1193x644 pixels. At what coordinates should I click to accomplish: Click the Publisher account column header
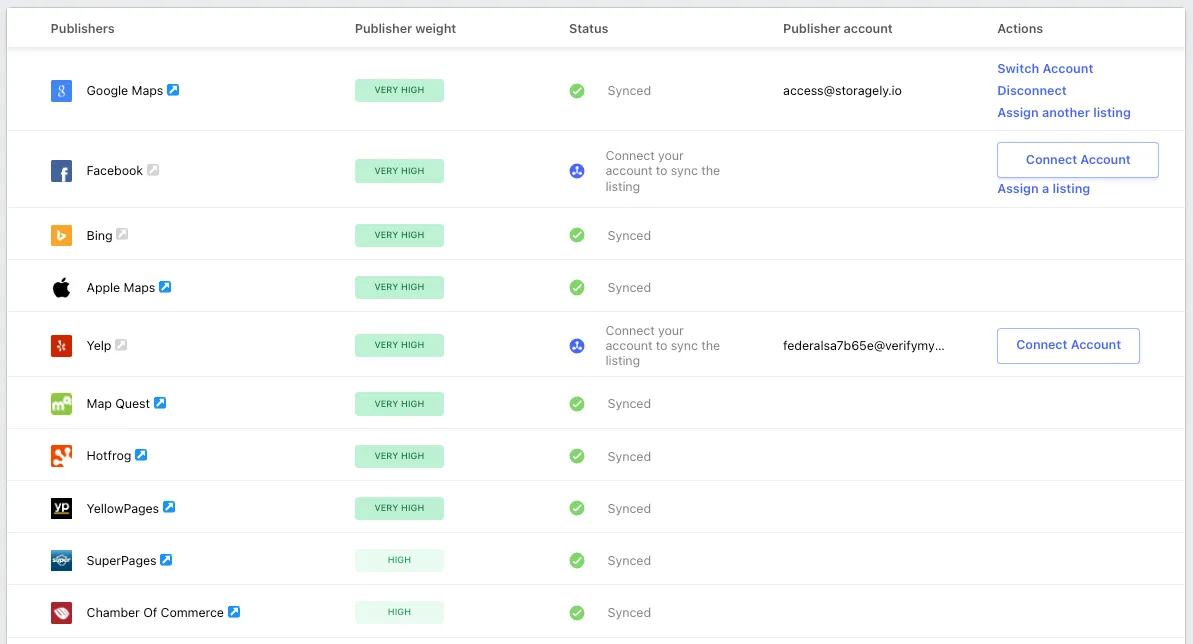[x=837, y=29]
